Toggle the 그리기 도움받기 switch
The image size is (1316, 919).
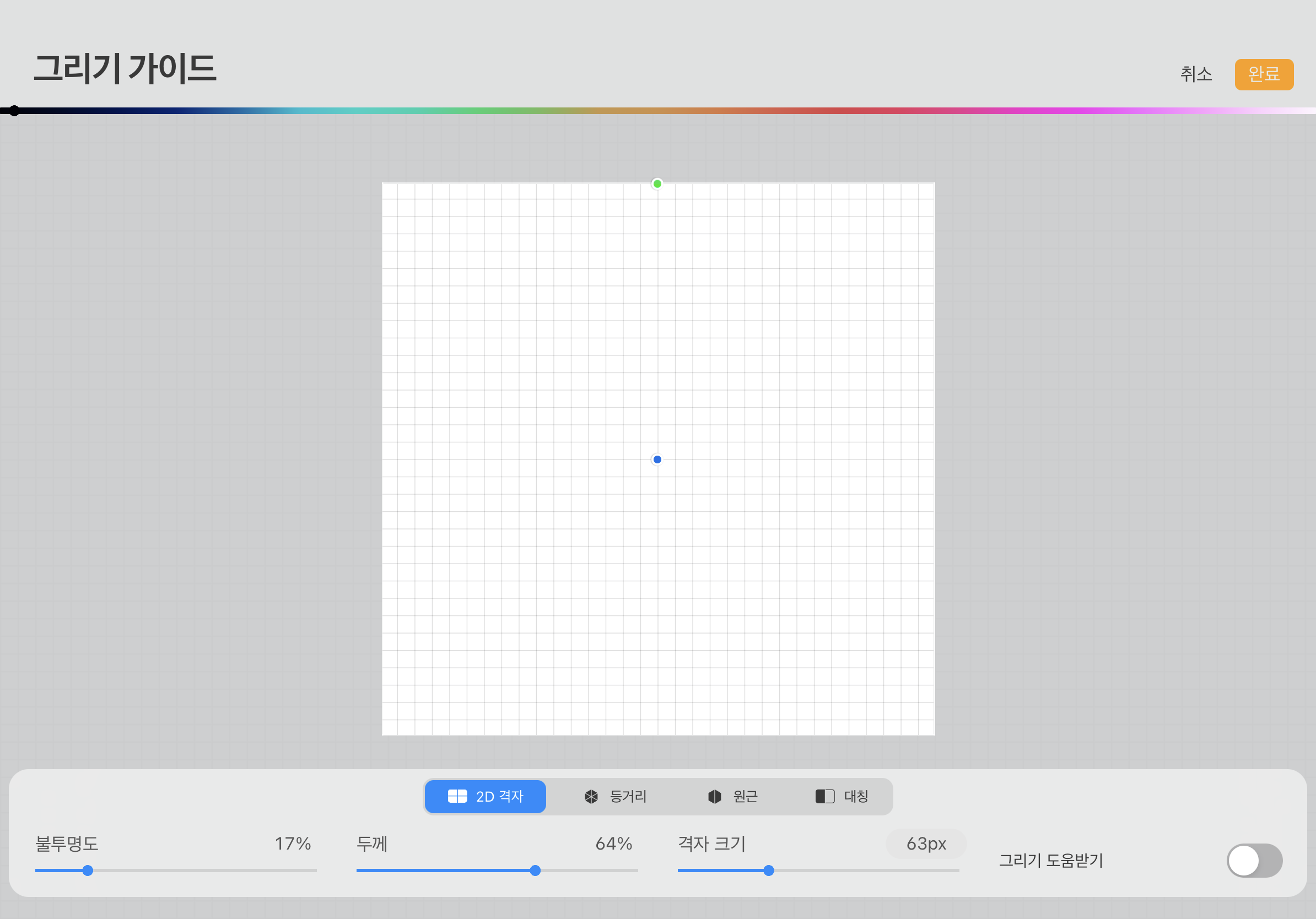[1254, 860]
